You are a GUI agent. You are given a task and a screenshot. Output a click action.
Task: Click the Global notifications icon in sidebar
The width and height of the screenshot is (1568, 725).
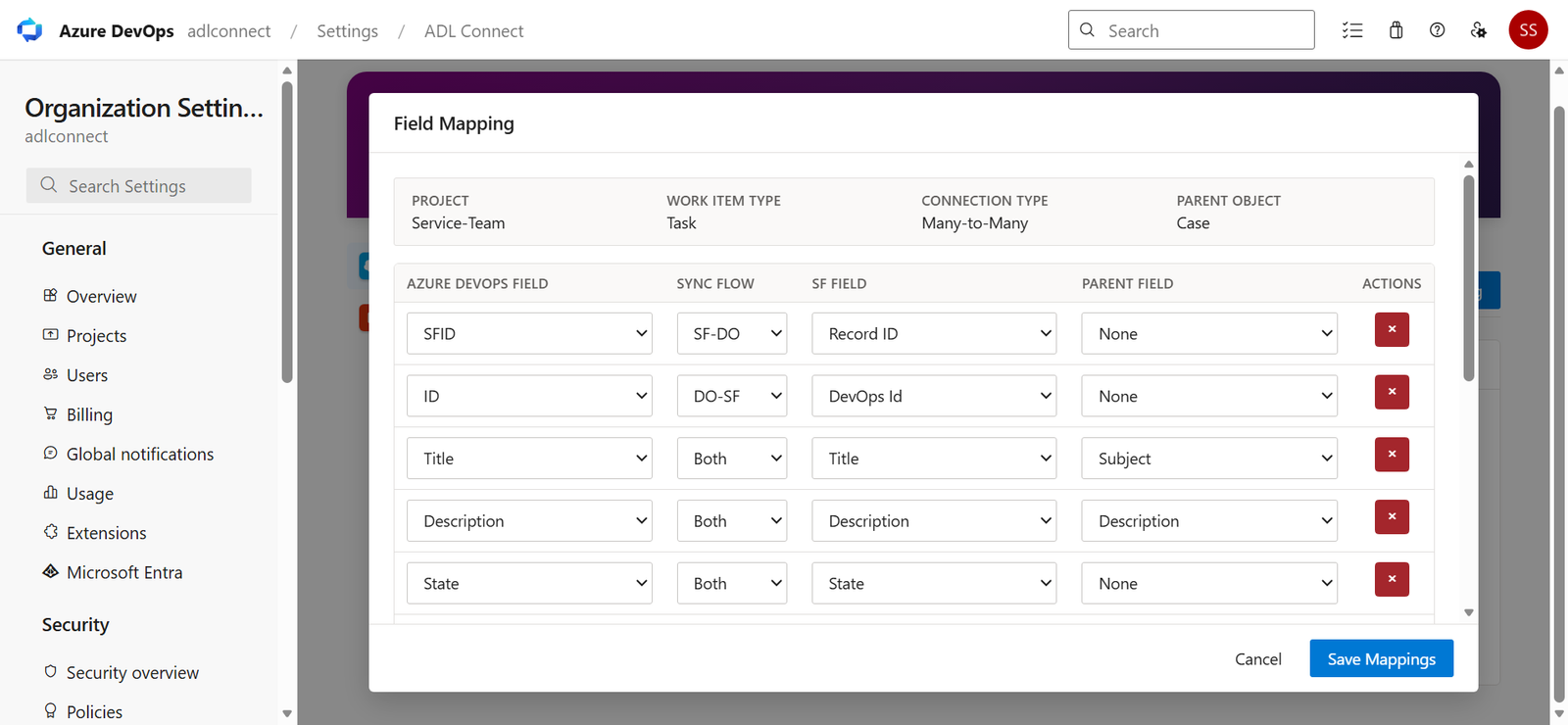pyautogui.click(x=51, y=453)
